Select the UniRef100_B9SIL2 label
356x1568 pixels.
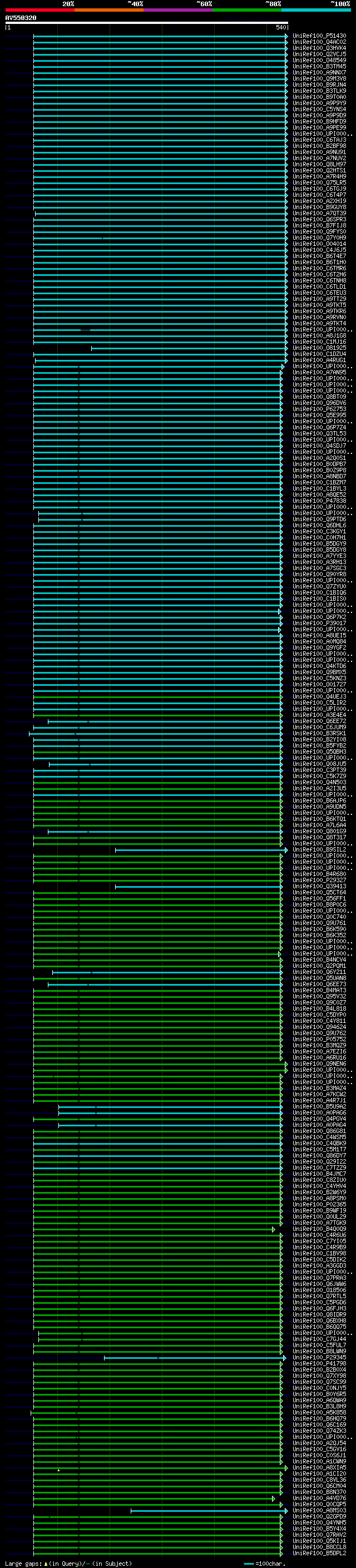click(319, 850)
